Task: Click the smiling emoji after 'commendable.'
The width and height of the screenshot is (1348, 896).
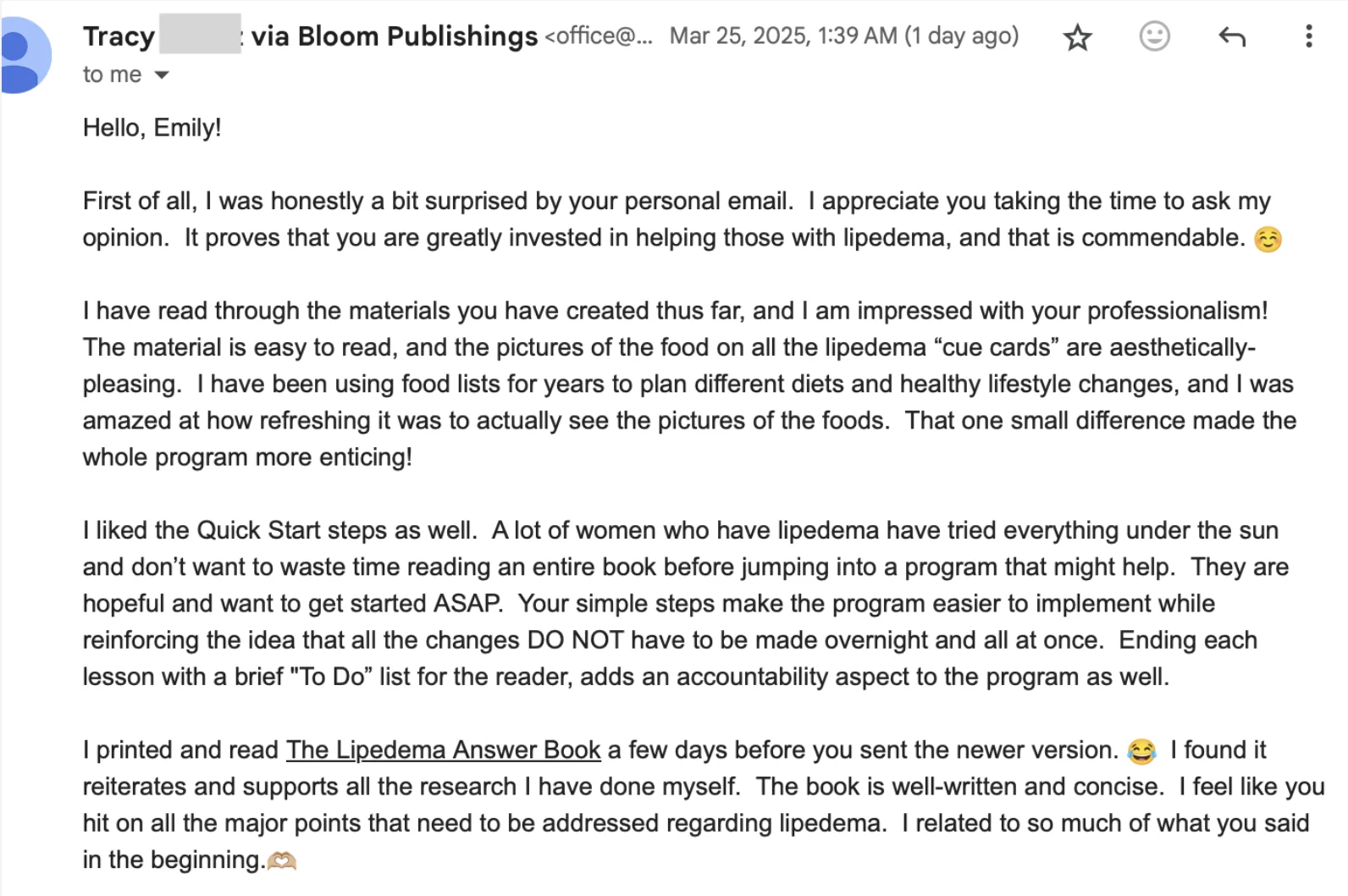Action: click(1268, 240)
